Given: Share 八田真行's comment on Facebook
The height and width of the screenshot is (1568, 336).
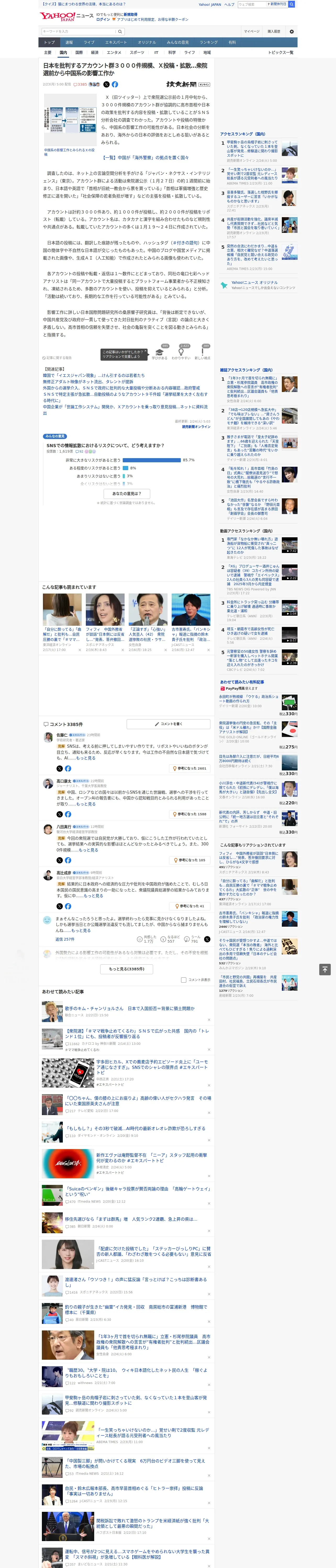Looking at the screenshot, I should (x=68, y=860).
